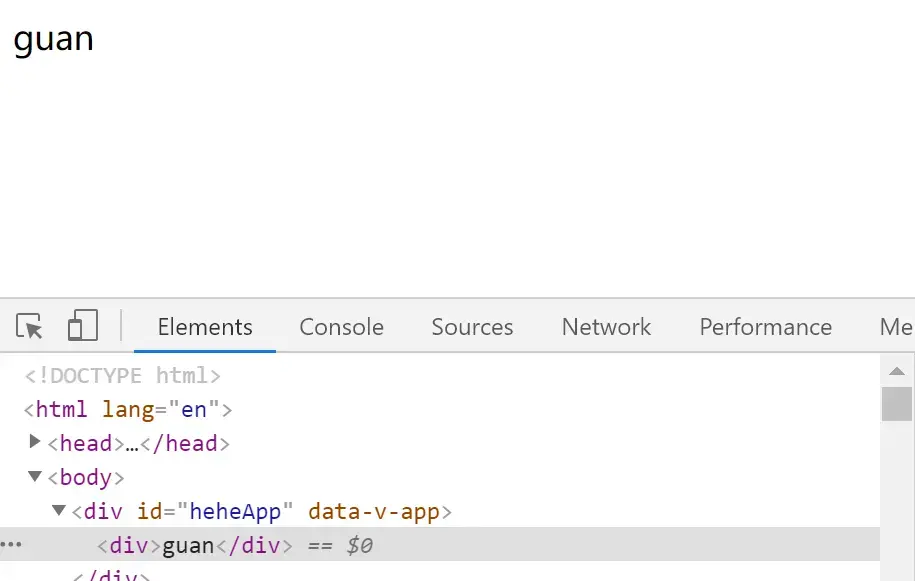Image resolution: width=915 pixels, height=581 pixels.
Task: Open the three-dots menu beside selected node
Action: [x=11, y=544]
